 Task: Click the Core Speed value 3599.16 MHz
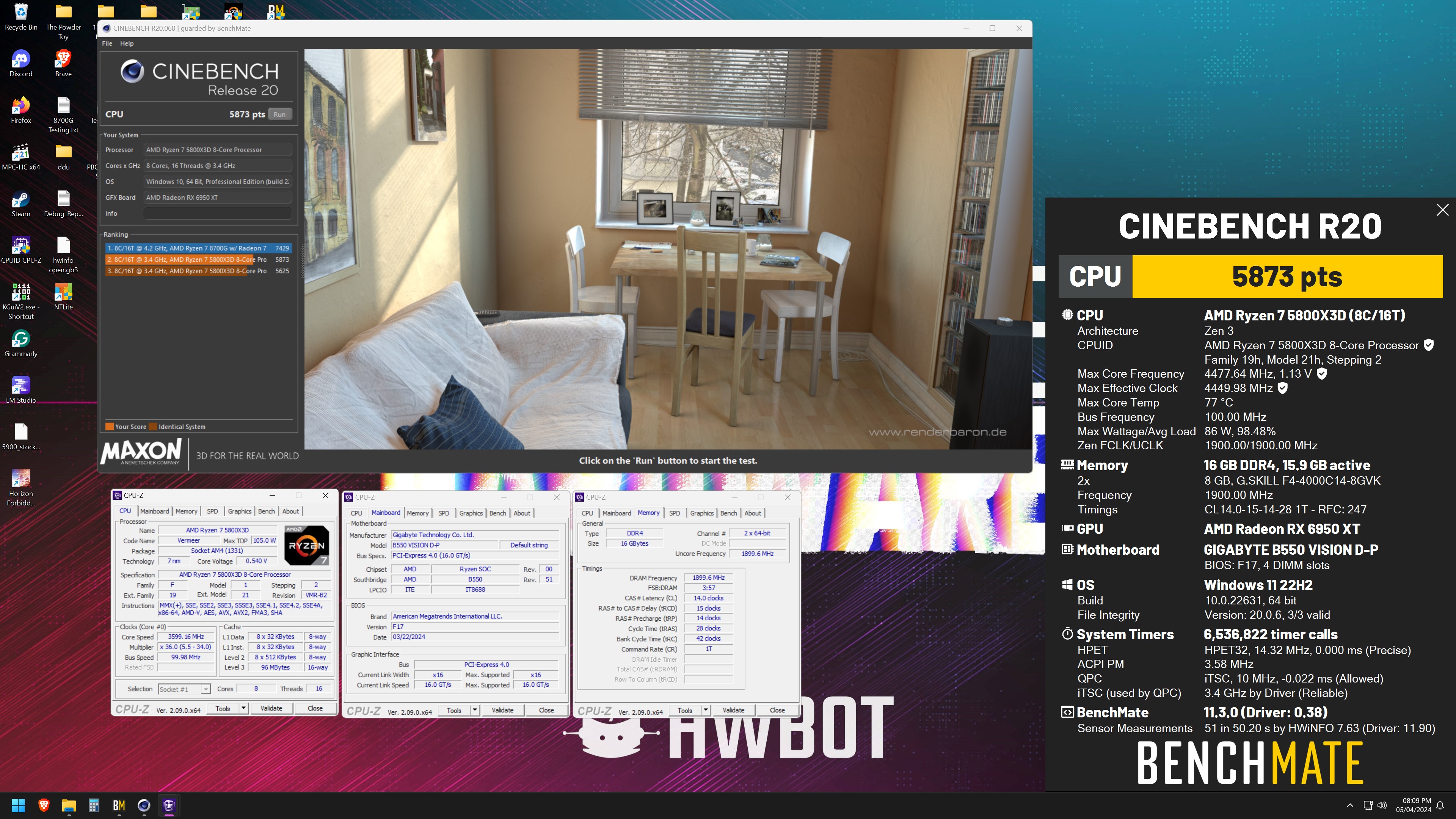pos(186,637)
